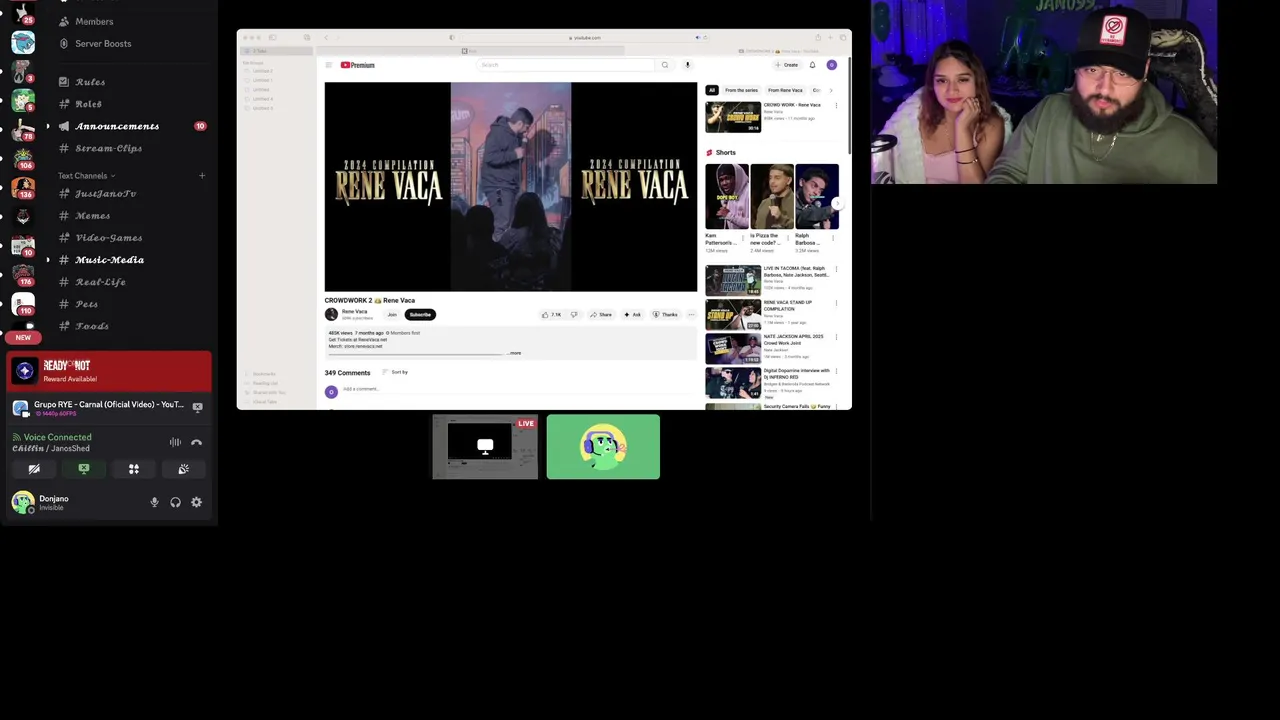
Task: Expand description with ...more
Action: click(514, 353)
